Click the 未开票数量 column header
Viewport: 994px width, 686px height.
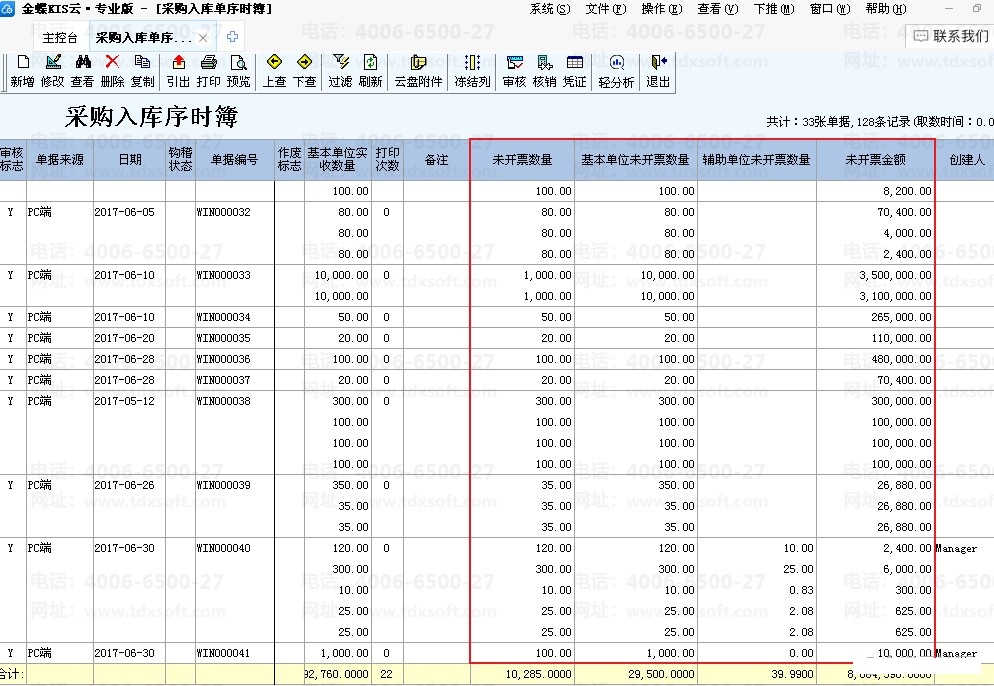tap(522, 160)
